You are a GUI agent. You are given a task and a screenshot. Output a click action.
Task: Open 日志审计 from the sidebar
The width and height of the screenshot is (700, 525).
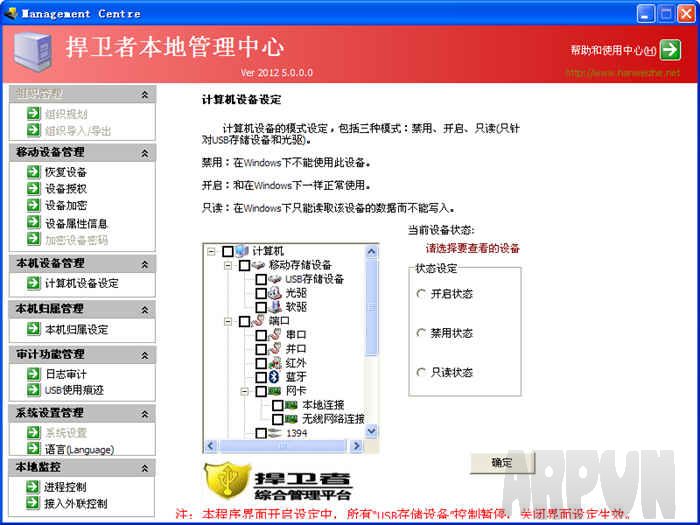66,374
